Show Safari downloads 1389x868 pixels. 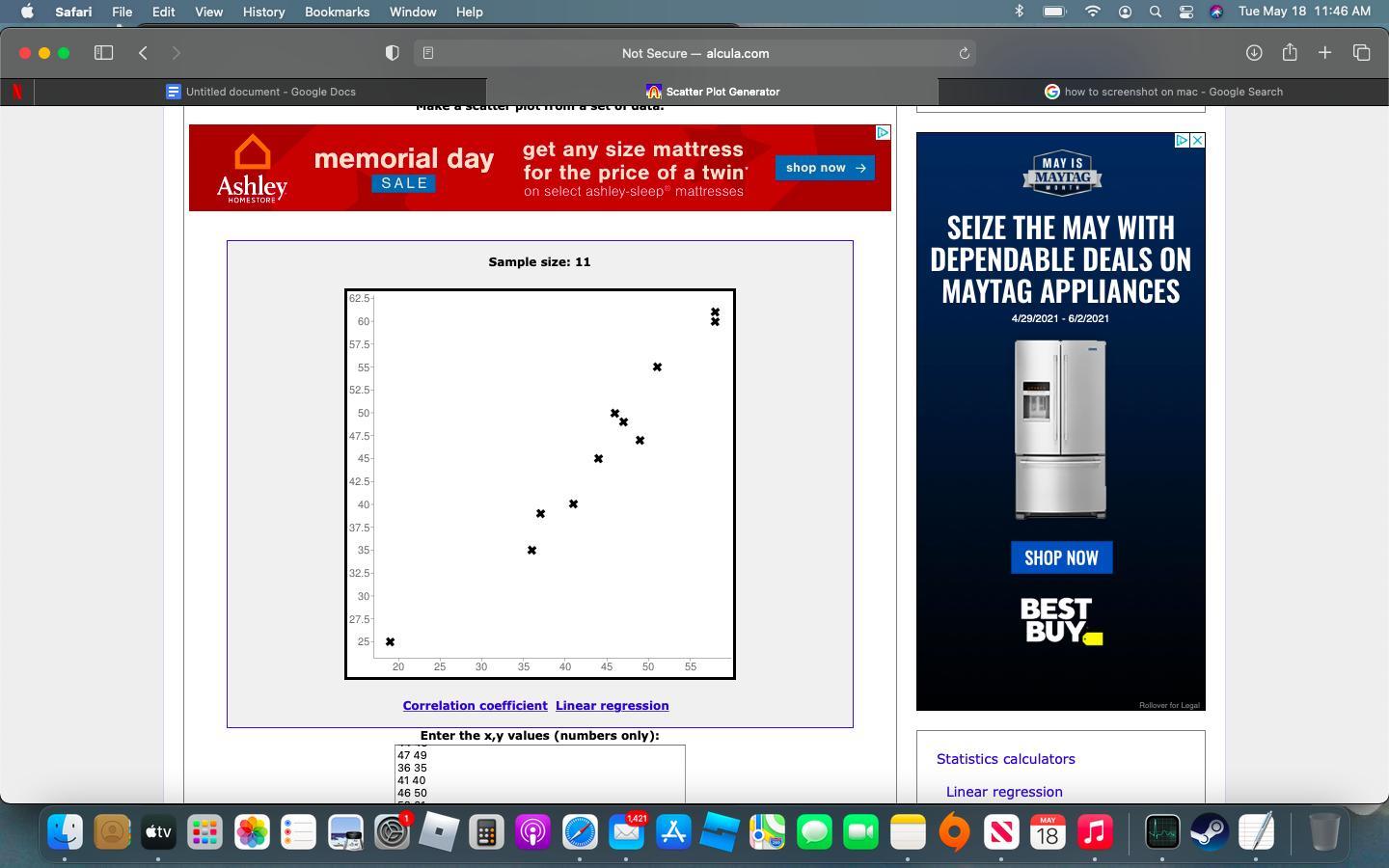[1254, 53]
